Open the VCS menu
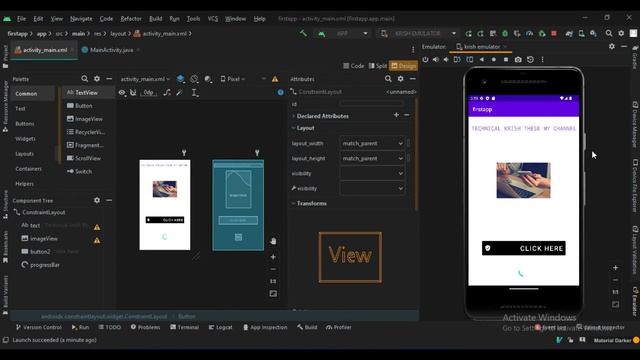 coord(213,19)
